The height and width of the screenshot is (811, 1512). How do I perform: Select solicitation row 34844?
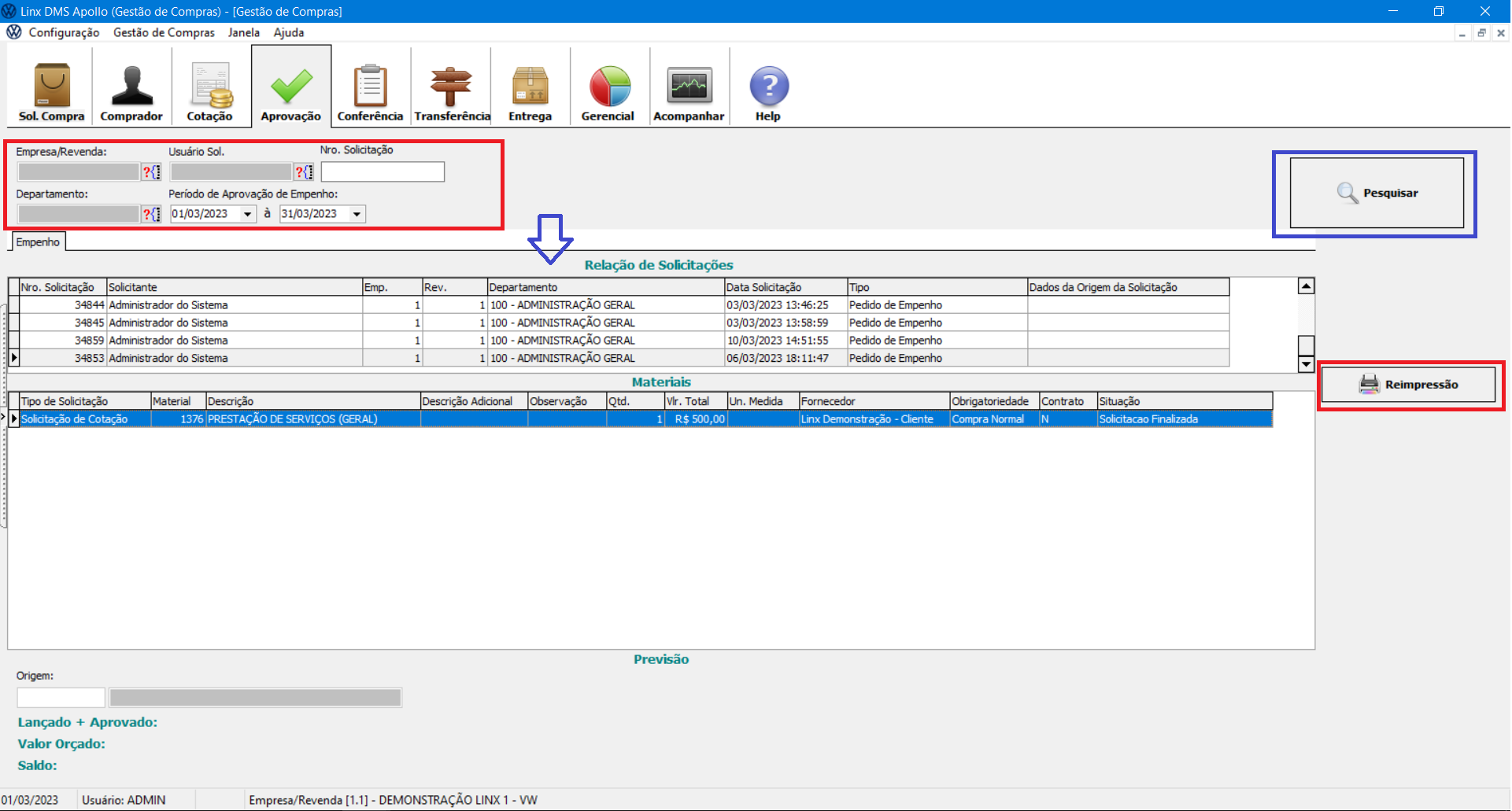(x=624, y=305)
